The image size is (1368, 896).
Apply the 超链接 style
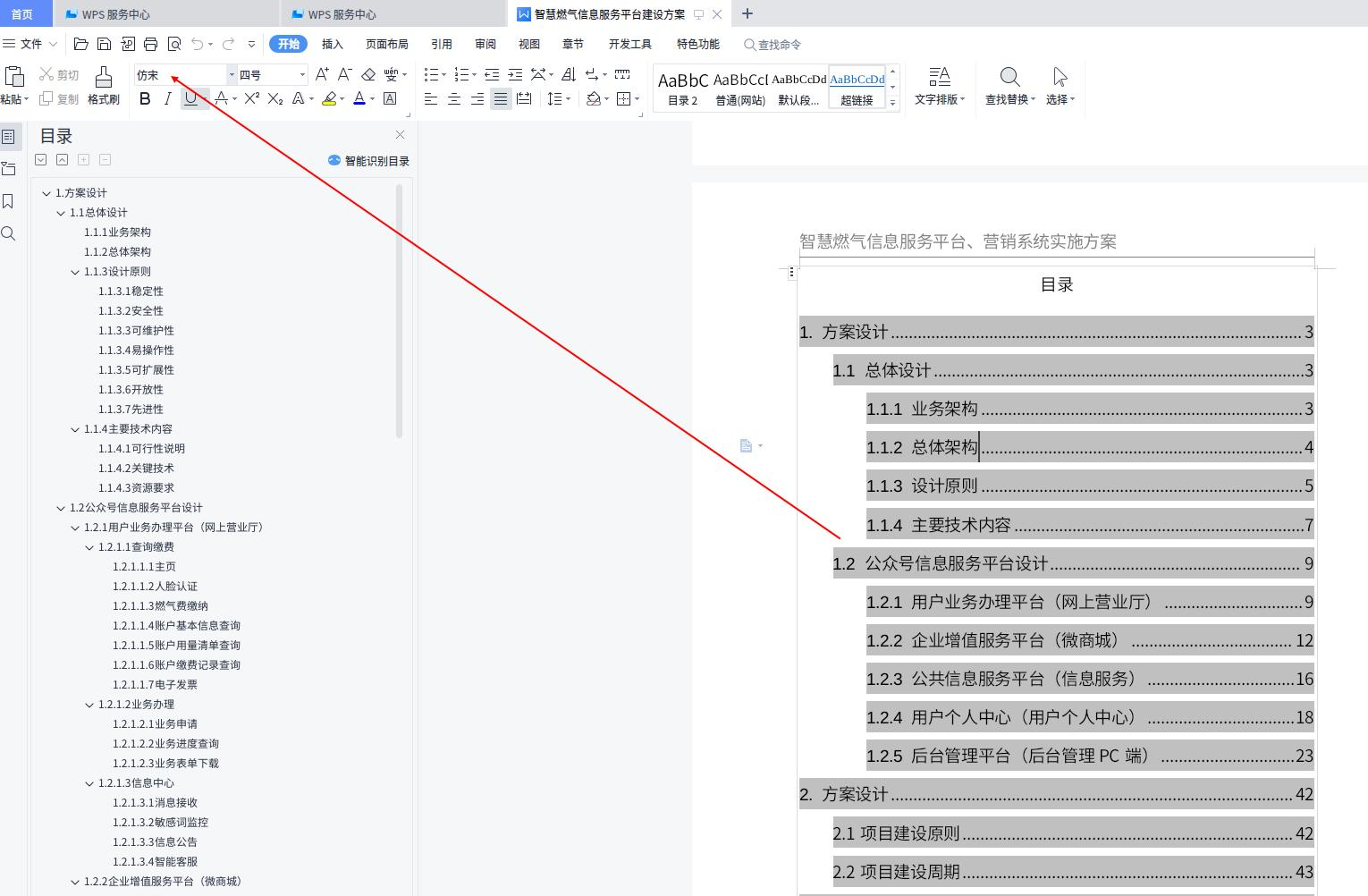pyautogui.click(x=857, y=87)
